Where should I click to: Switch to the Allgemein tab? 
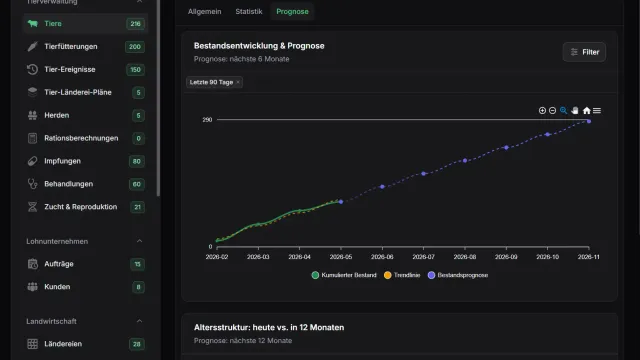(x=204, y=11)
